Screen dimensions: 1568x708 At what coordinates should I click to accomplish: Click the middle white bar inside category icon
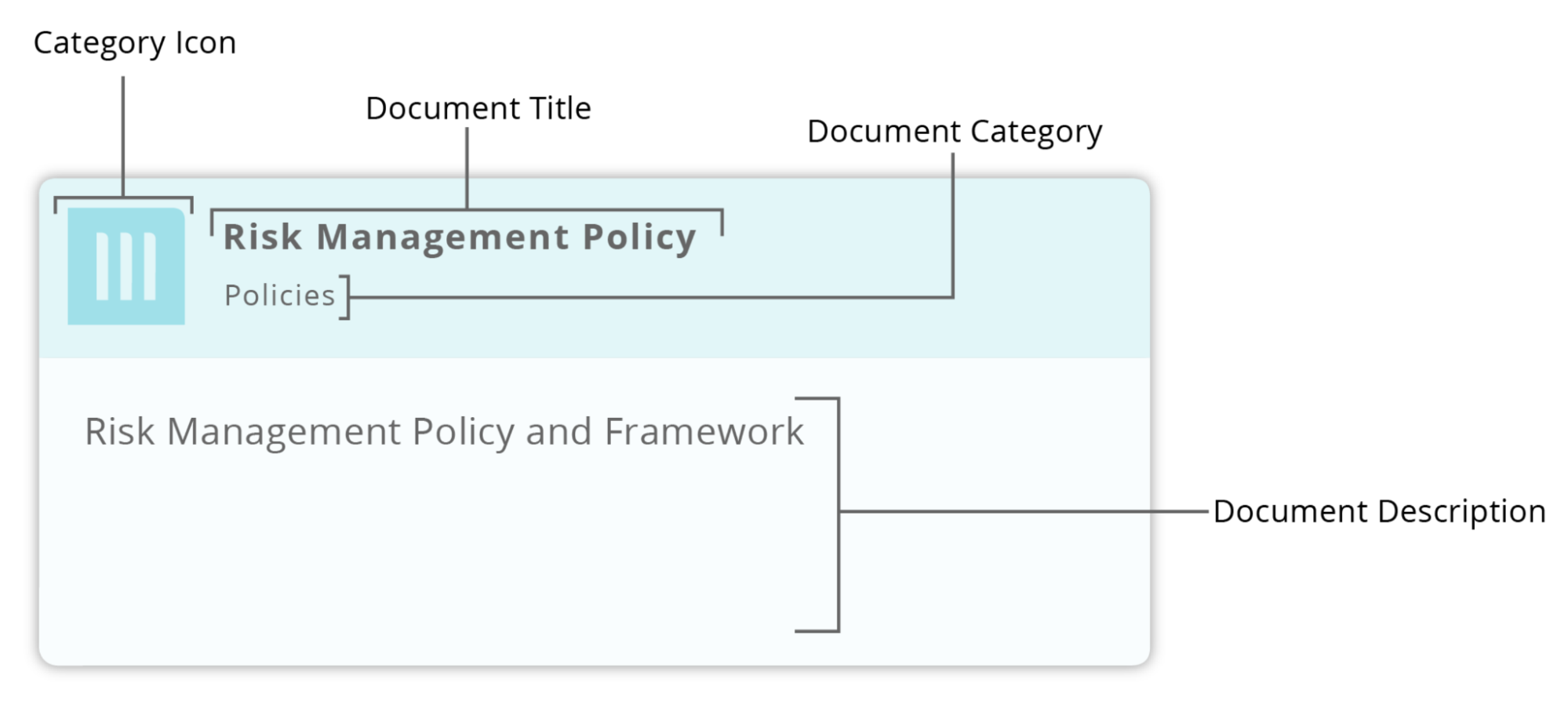point(126,267)
